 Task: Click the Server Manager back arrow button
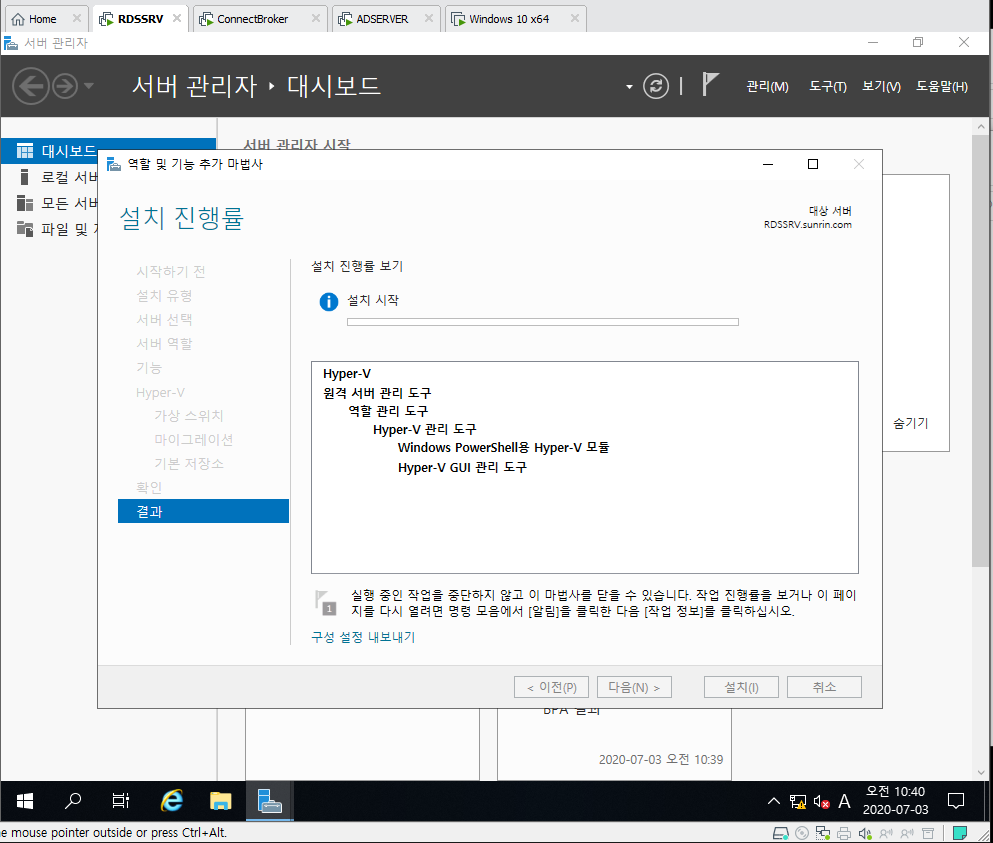(30, 86)
